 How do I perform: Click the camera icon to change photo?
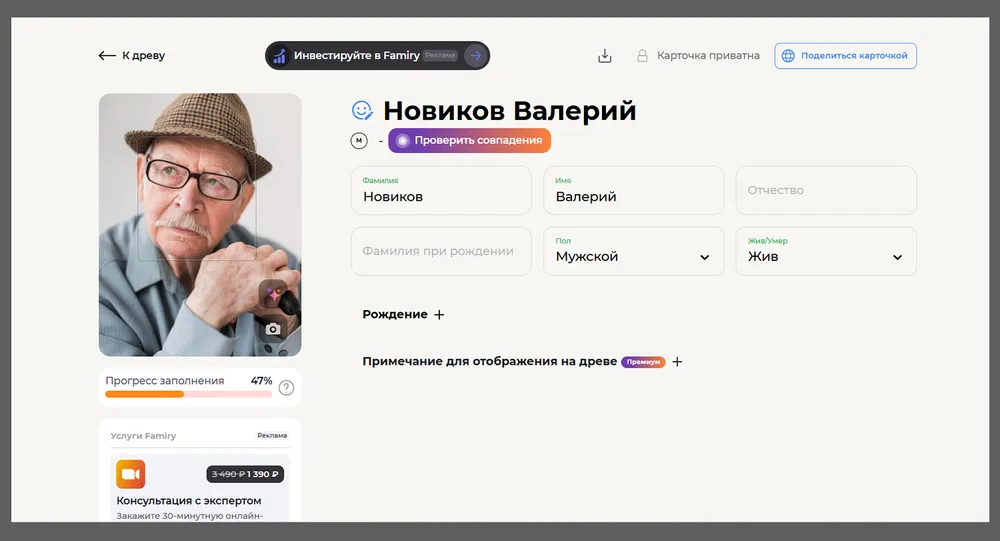click(273, 328)
